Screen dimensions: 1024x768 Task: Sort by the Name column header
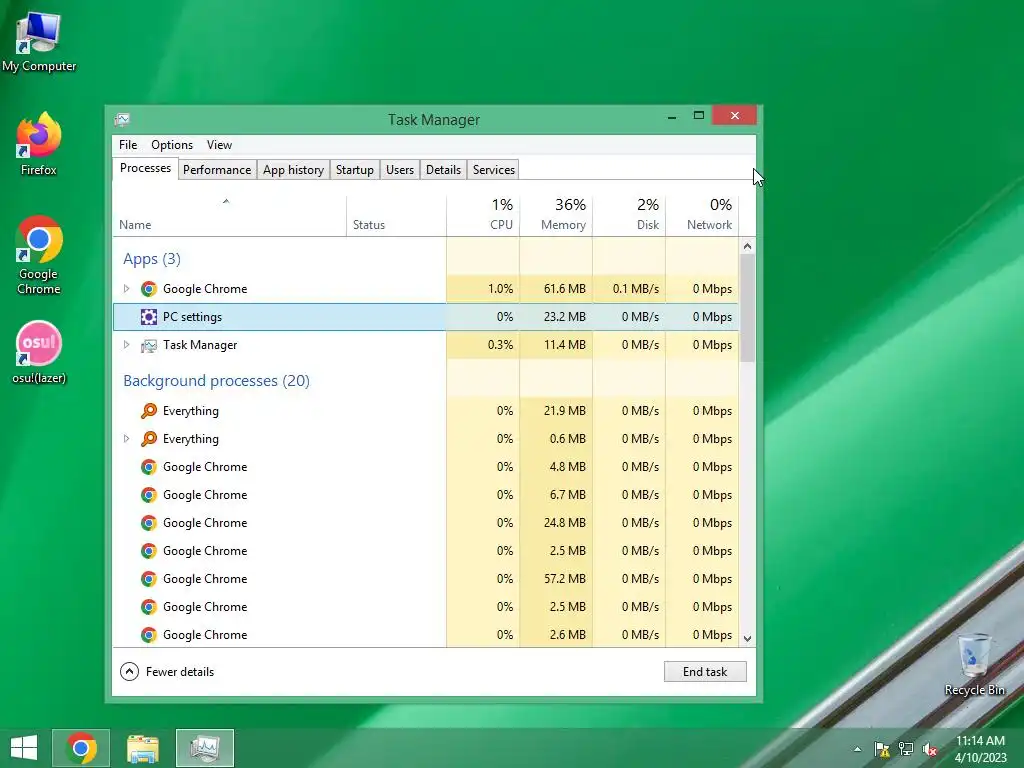(x=229, y=216)
